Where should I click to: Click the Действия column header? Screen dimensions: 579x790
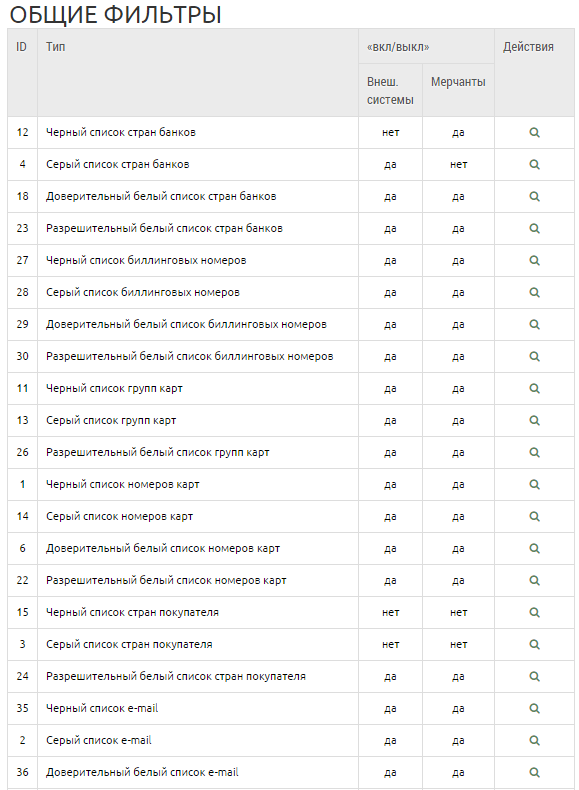pyautogui.click(x=528, y=47)
